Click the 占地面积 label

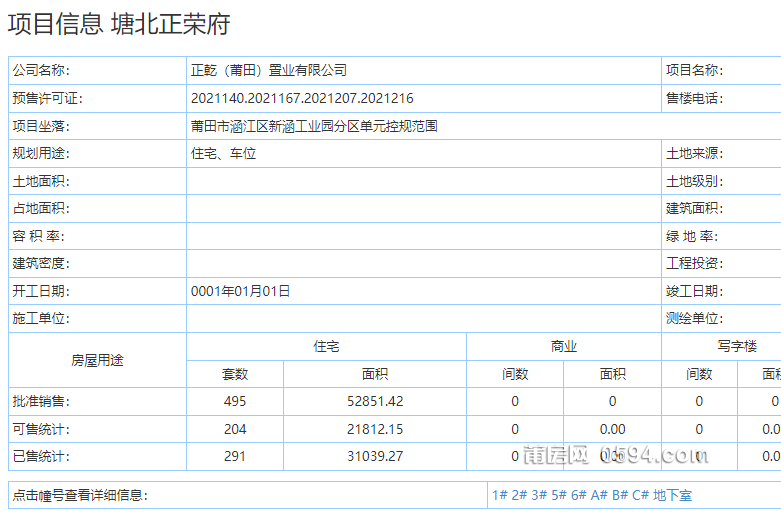pos(41,208)
